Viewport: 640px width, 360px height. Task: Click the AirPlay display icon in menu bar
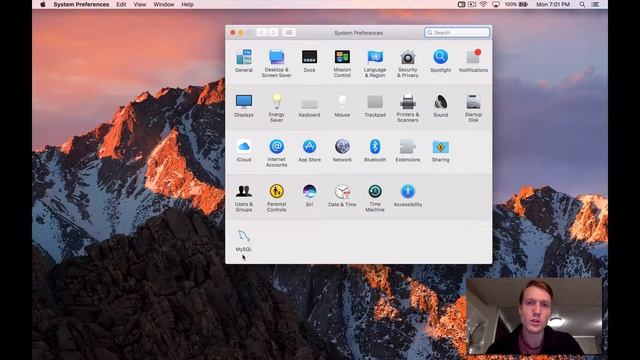coord(496,4)
